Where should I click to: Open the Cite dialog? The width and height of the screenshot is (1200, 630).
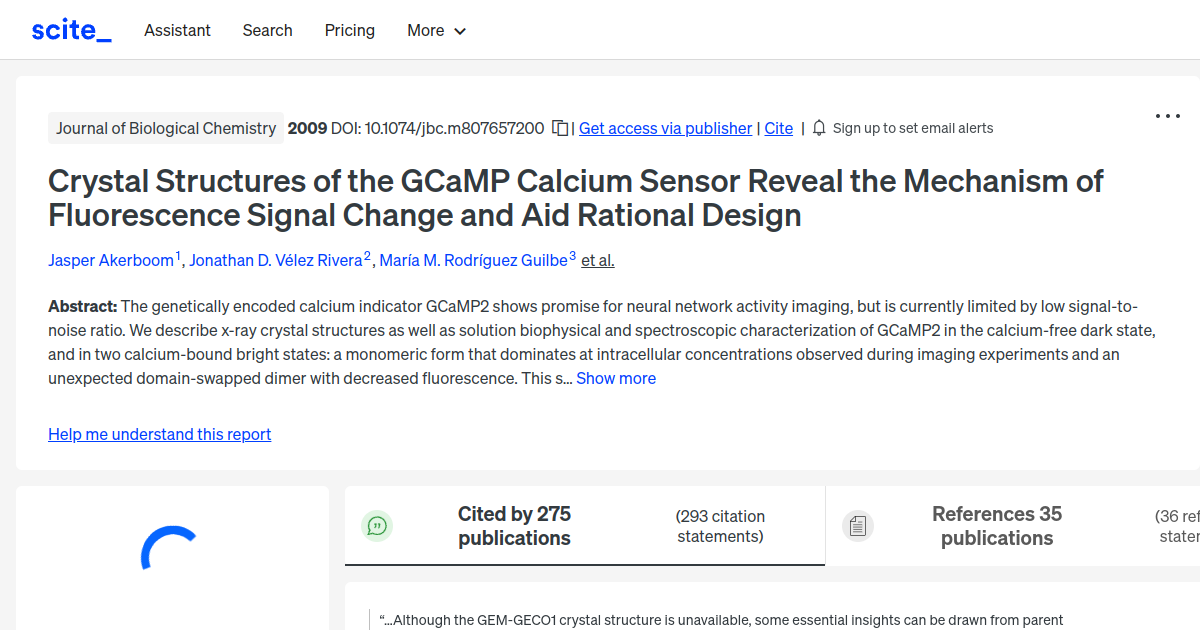[x=779, y=128]
